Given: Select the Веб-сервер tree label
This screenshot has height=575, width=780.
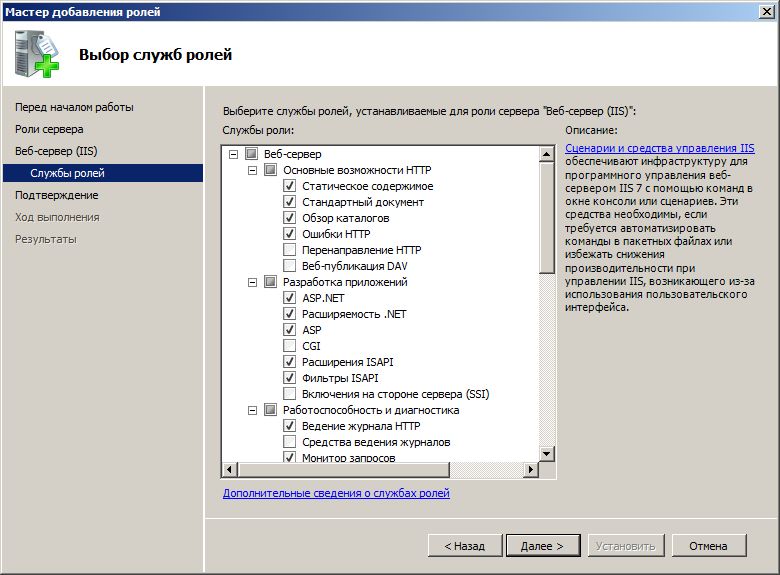Looking at the screenshot, I should pos(292,154).
